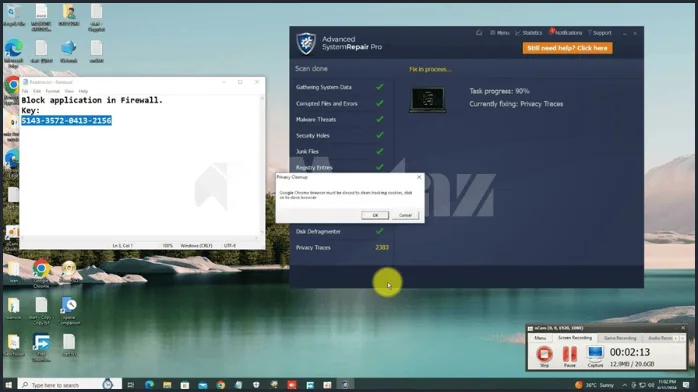Open the Format menu in Notepad
This screenshot has height=392, width=698.
coord(52,91)
